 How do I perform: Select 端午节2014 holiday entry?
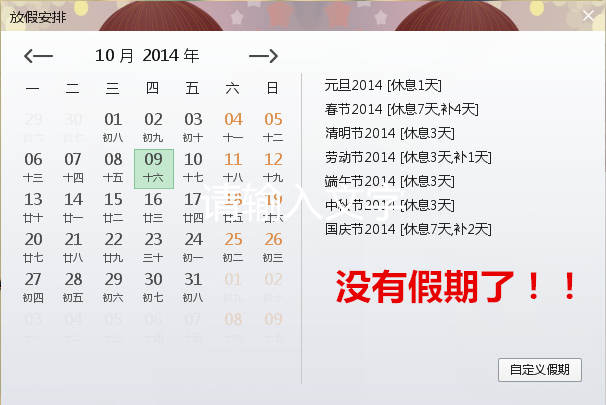pos(390,181)
